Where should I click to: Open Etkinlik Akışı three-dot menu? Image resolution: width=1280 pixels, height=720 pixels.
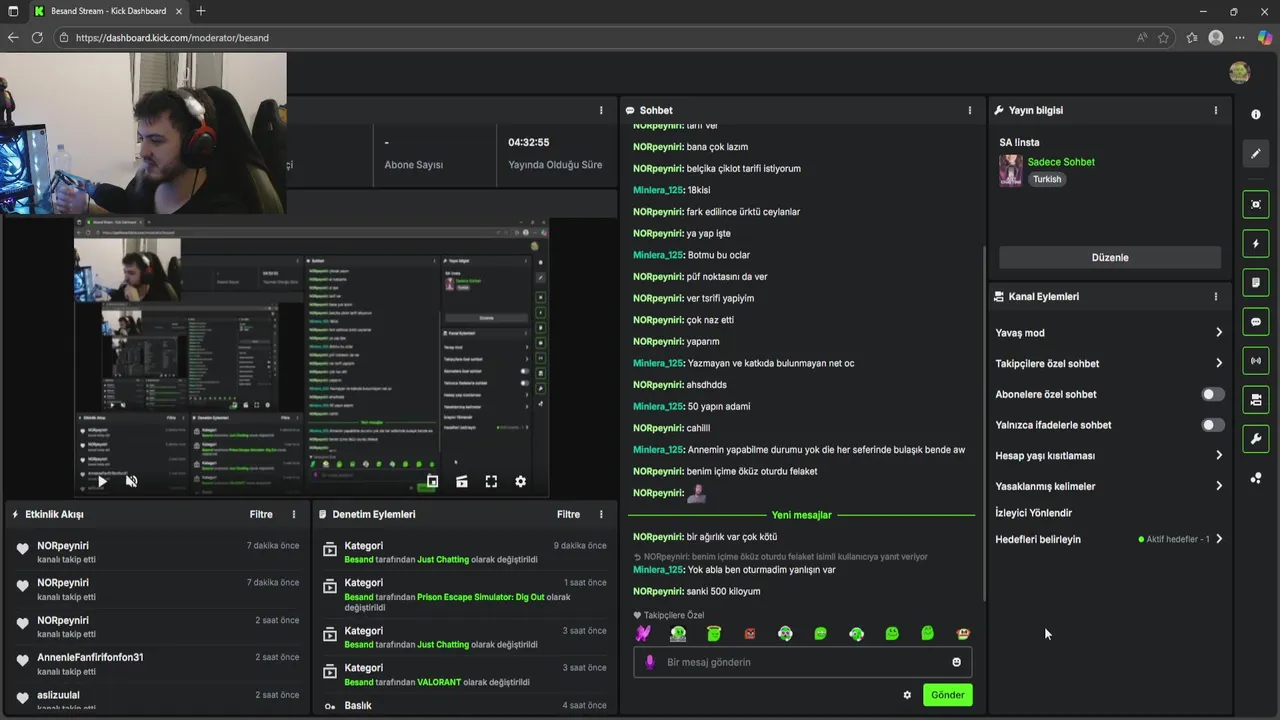[x=294, y=514]
